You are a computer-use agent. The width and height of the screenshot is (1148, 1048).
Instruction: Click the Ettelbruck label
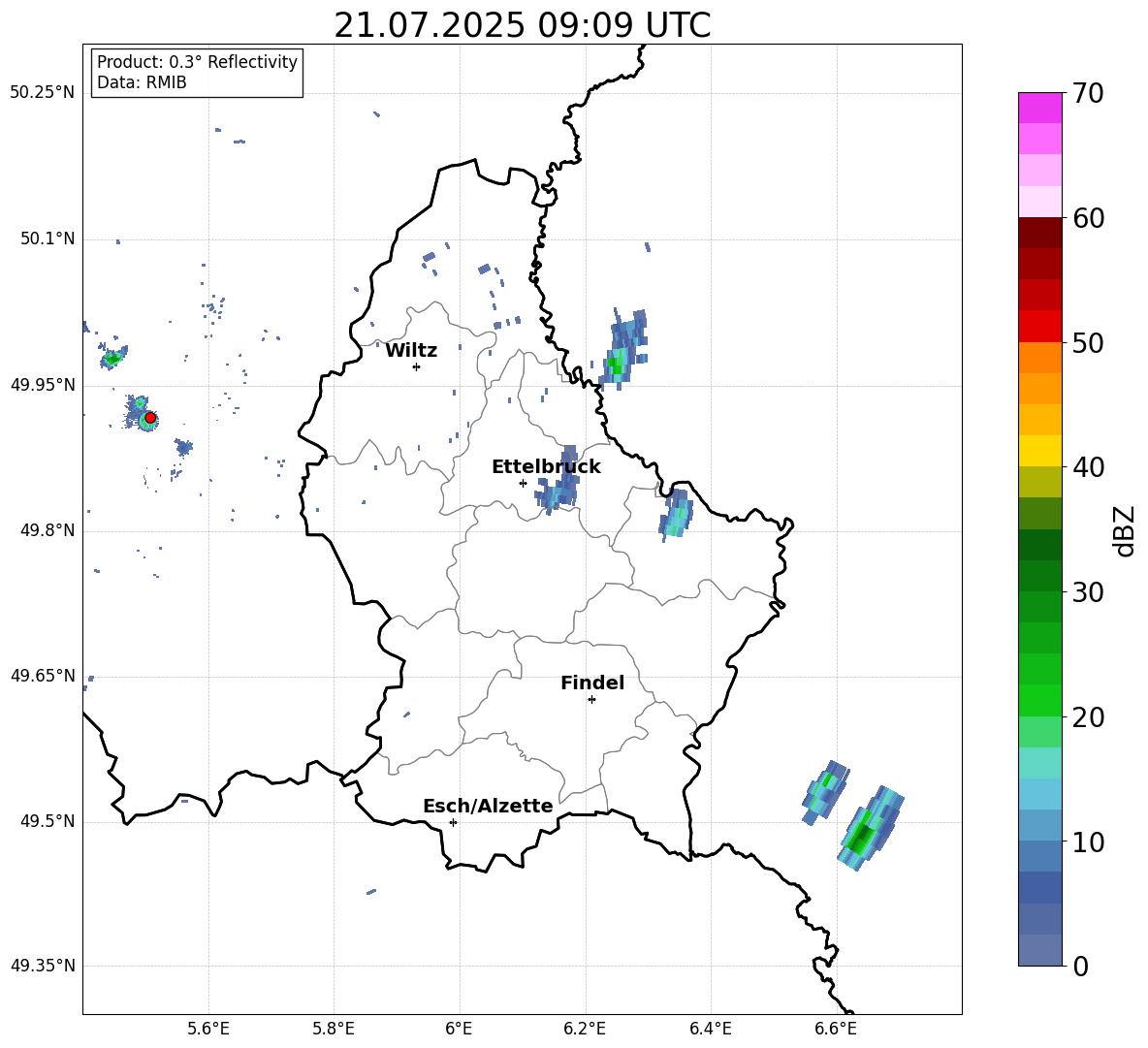tap(546, 467)
